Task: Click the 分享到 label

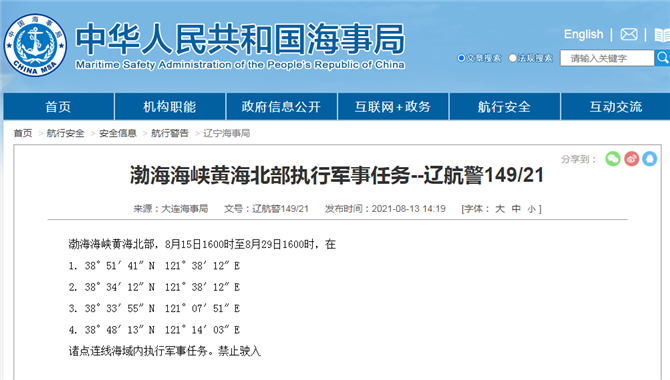Action: pyautogui.click(x=578, y=159)
